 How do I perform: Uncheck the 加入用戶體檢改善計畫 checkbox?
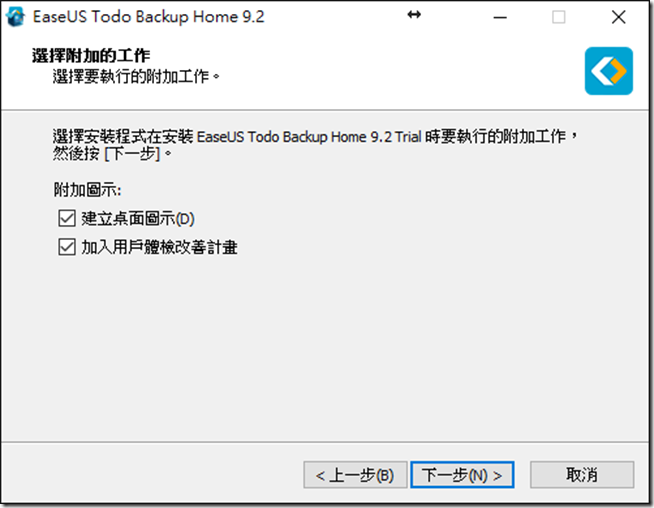pos(67,247)
